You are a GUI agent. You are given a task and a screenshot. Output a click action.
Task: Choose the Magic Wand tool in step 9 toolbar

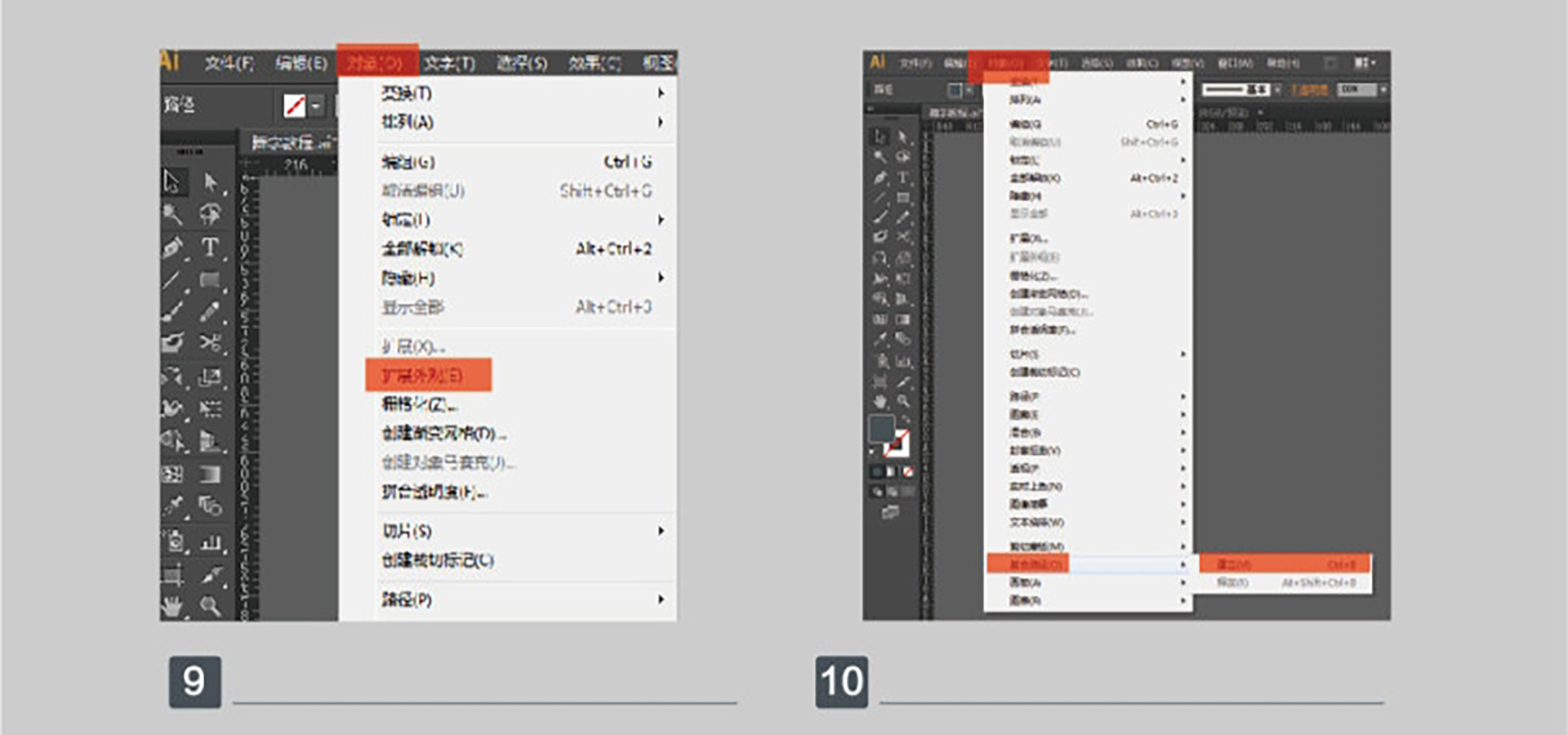[x=172, y=214]
